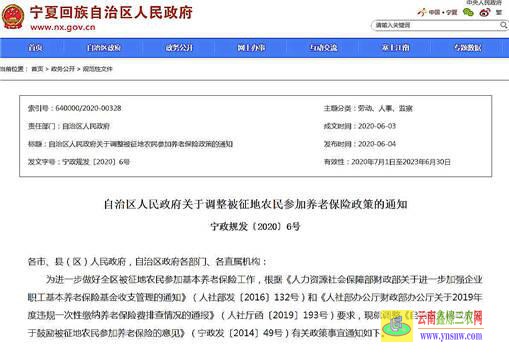The height and width of the screenshot is (360, 509).
Task: Open 自治区政府 navigation menu item
Action: pyautogui.click(x=103, y=48)
